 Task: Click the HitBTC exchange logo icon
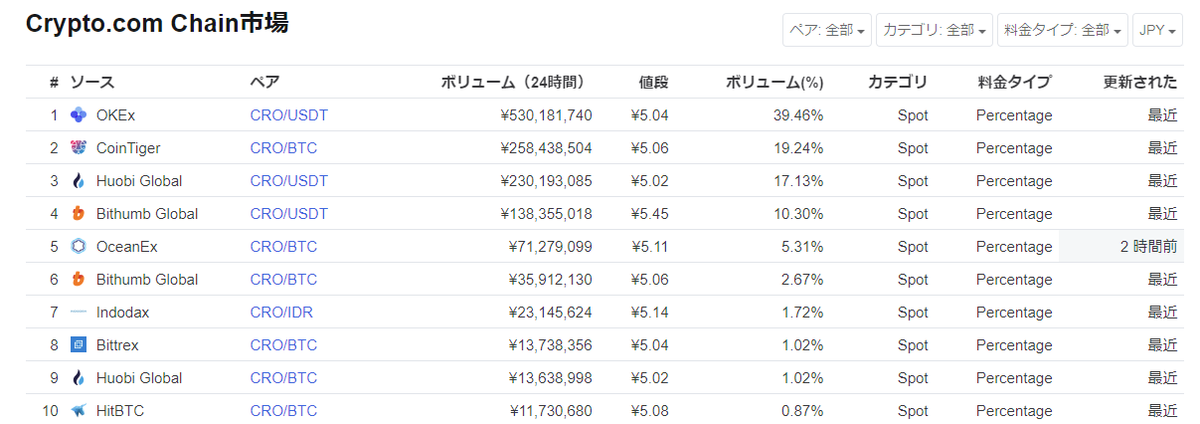tap(79, 411)
